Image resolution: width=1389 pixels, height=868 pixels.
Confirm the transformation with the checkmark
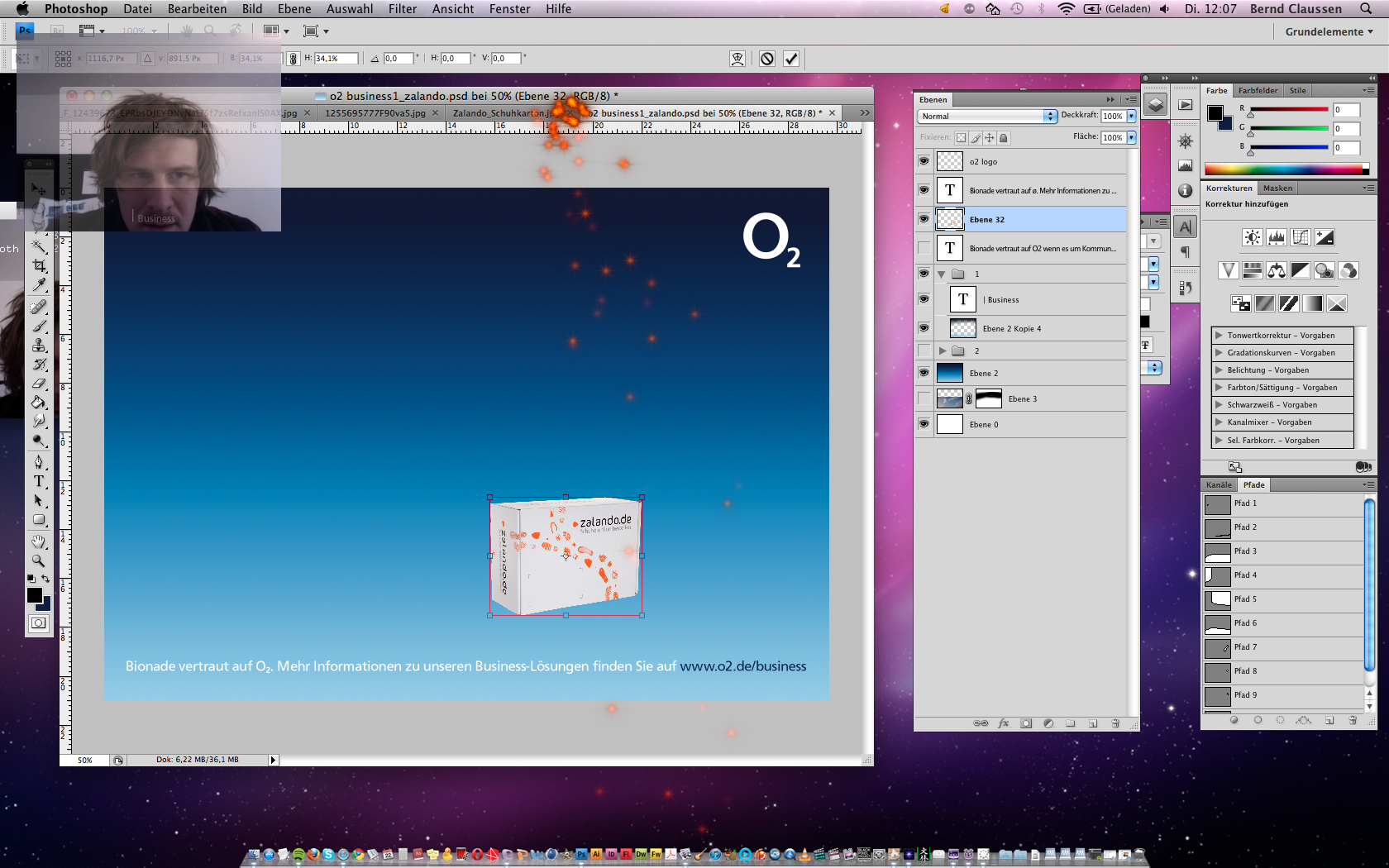791,59
